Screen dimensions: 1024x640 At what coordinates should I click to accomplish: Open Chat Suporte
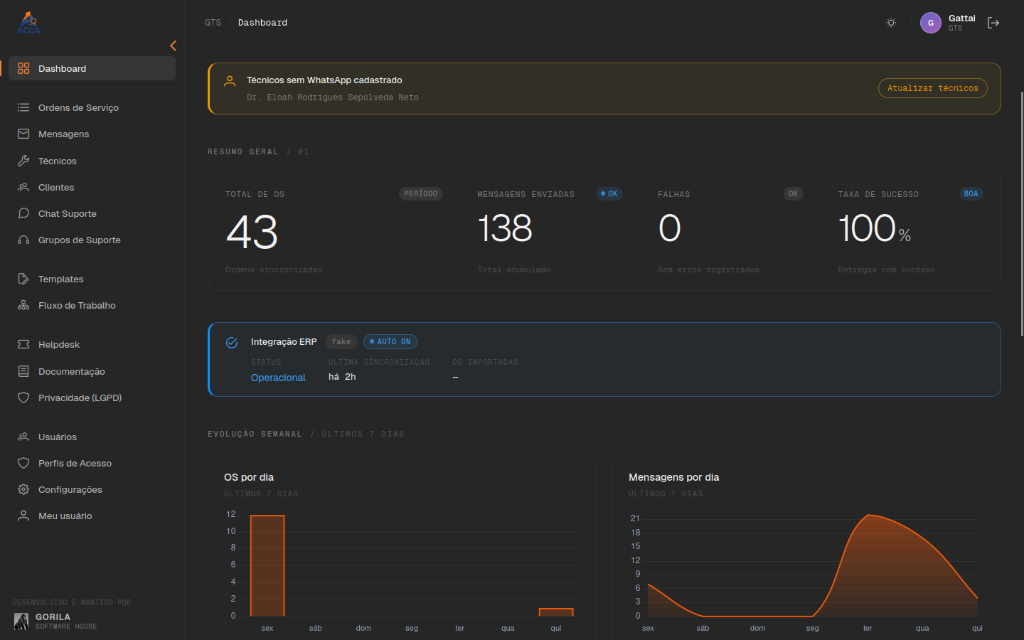click(x=92, y=214)
